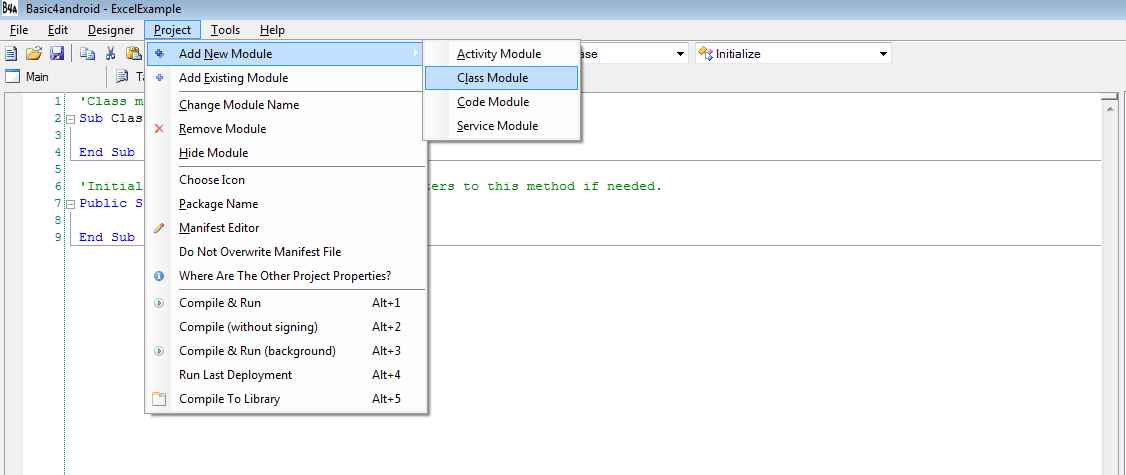
Task: Select Compile & Run (background)
Action: tap(285, 351)
